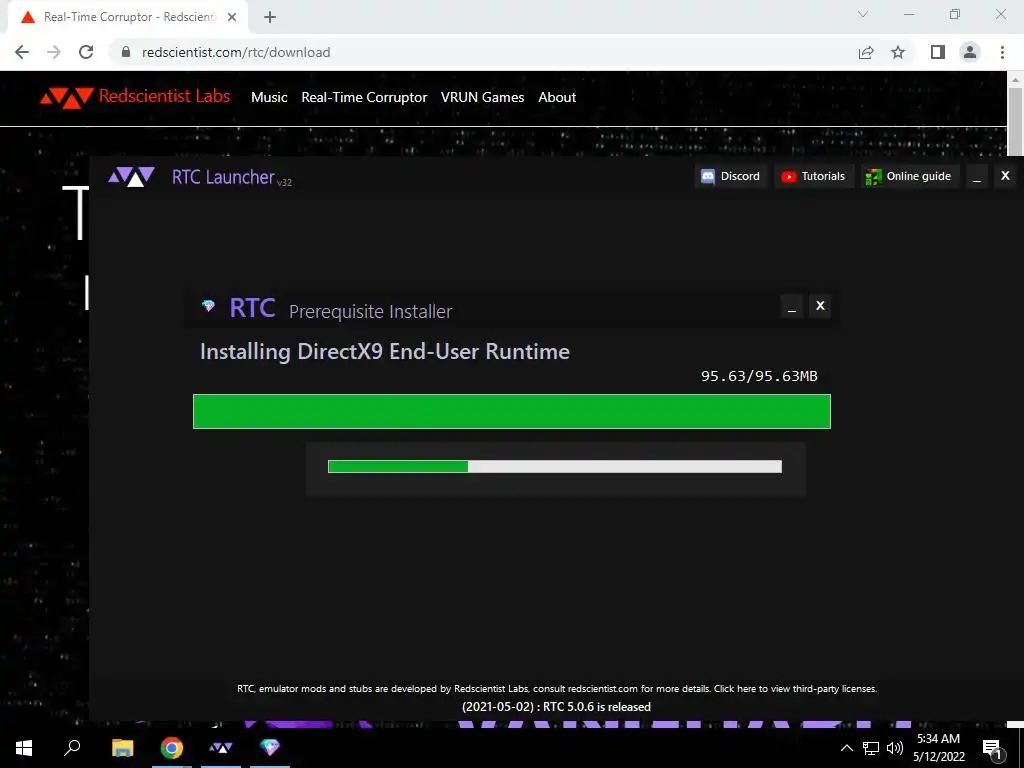Click Installing DirectX9 End-User Runtime heading
This screenshot has width=1024, height=768.
pyautogui.click(x=385, y=352)
